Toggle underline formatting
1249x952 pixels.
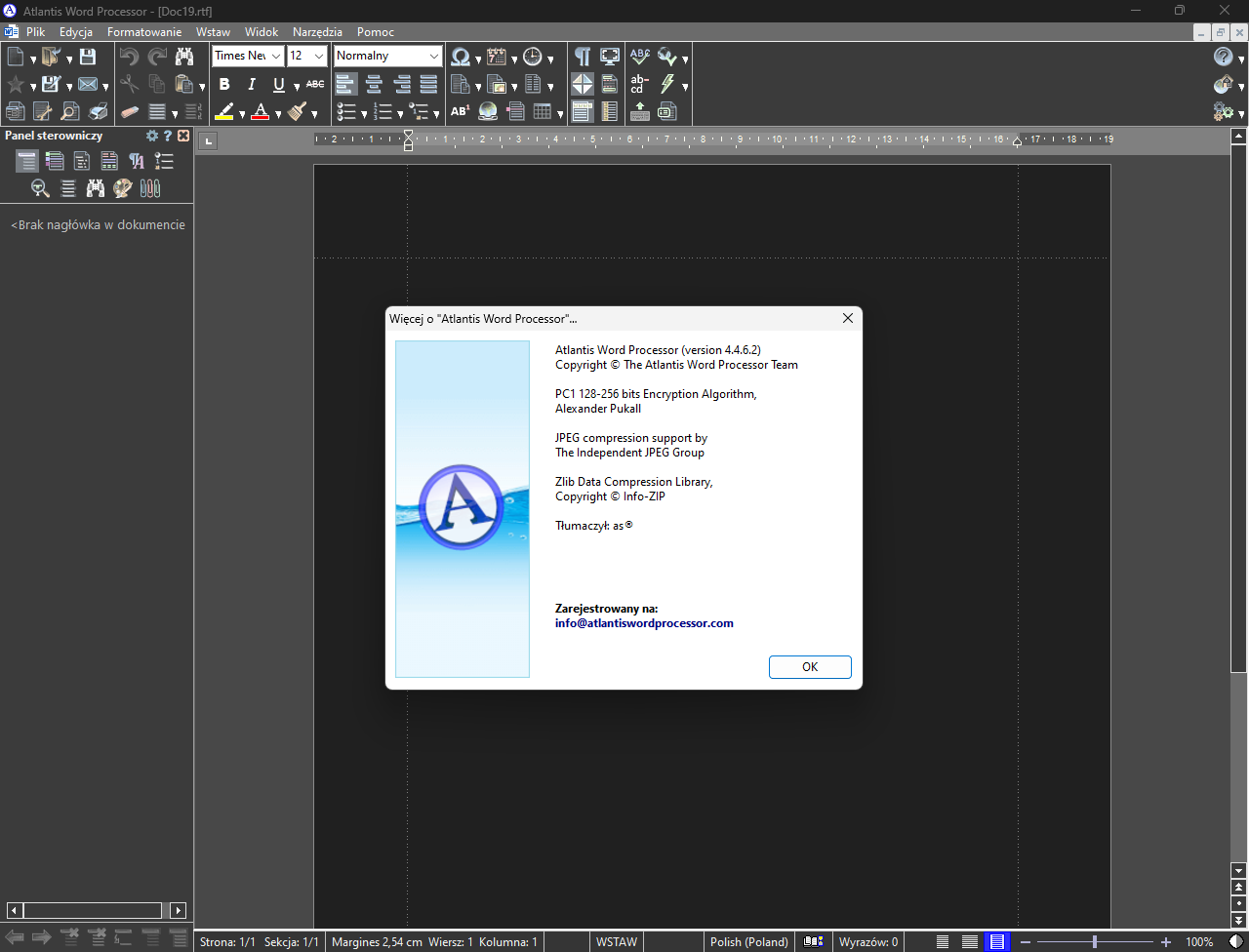pos(279,85)
